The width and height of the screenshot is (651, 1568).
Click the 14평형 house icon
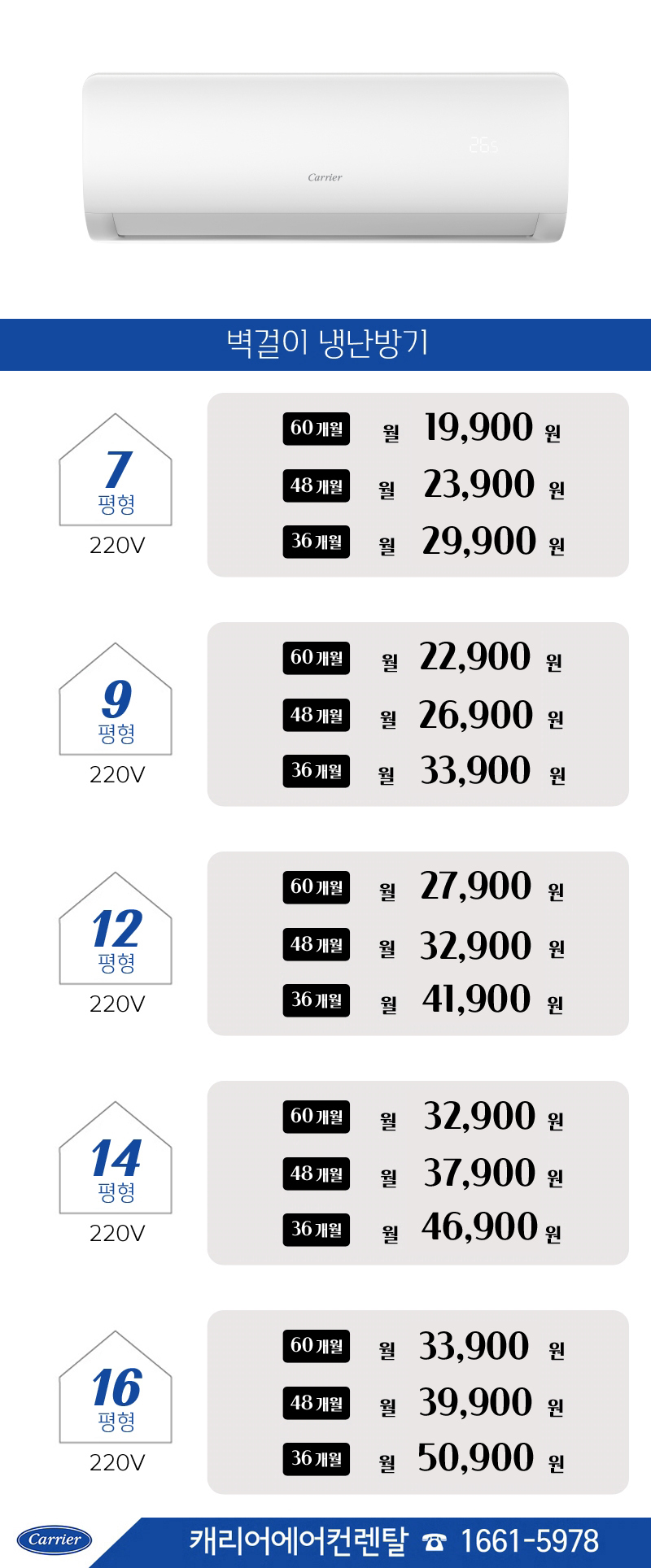pos(116,1157)
